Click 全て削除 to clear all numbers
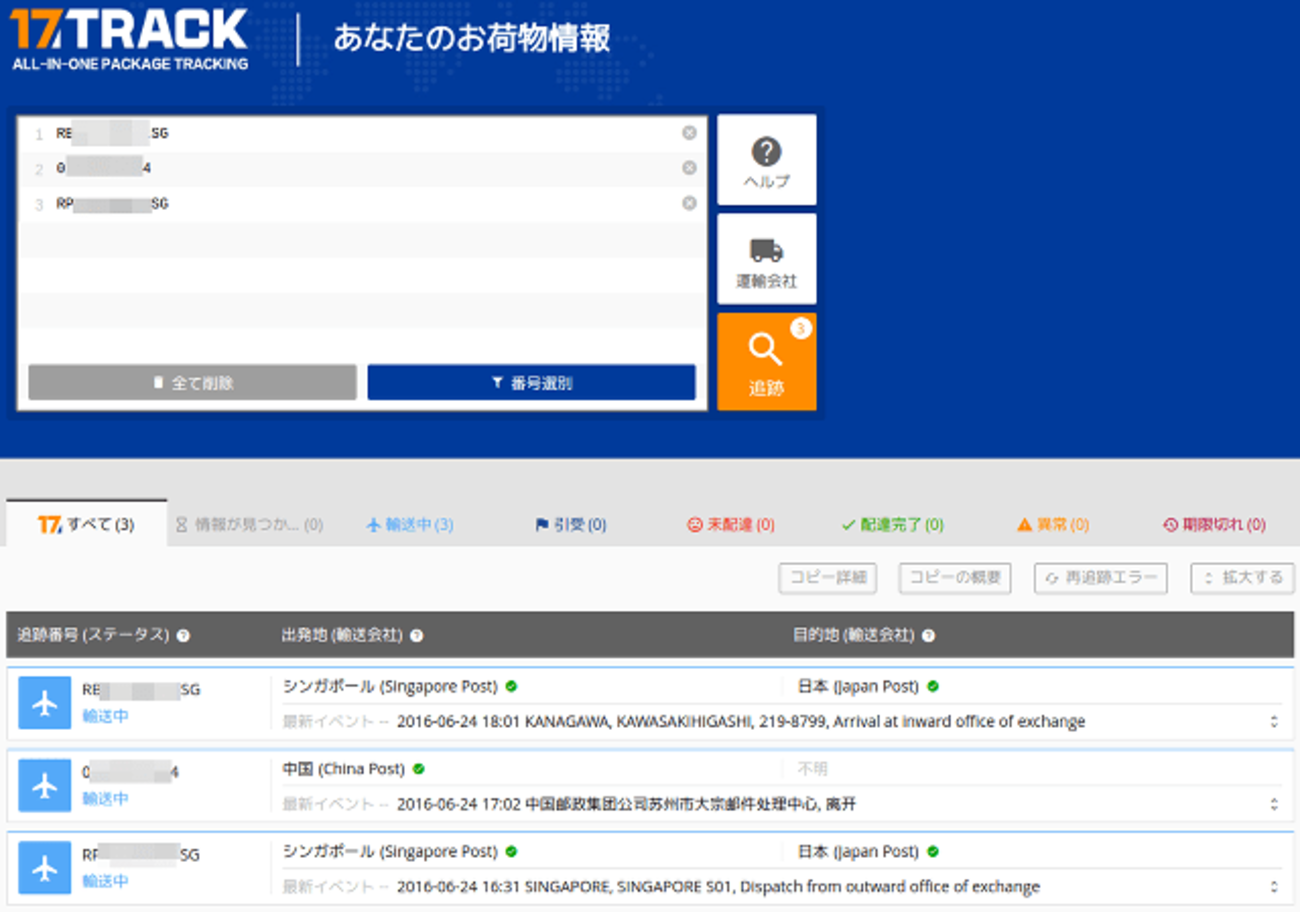 click(x=192, y=382)
